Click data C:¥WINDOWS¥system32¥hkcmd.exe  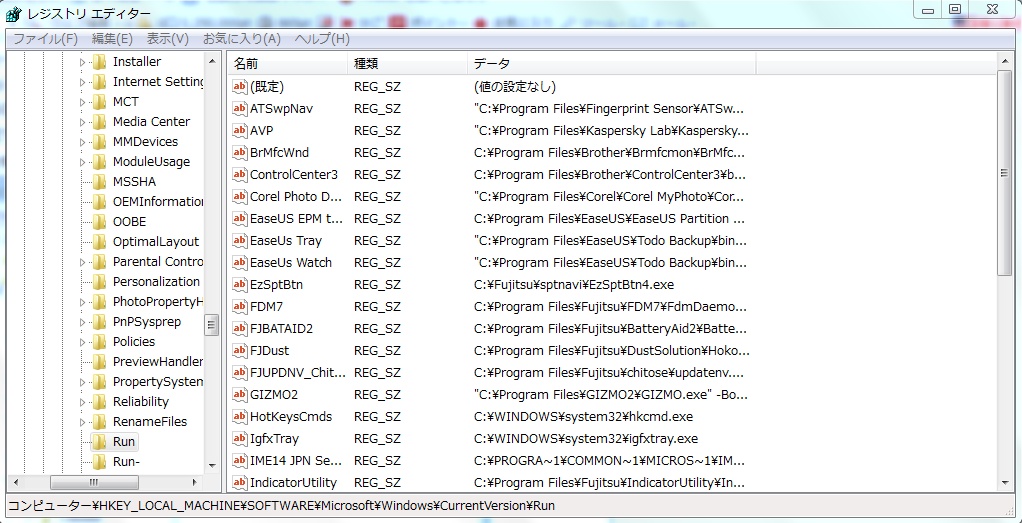583,417
